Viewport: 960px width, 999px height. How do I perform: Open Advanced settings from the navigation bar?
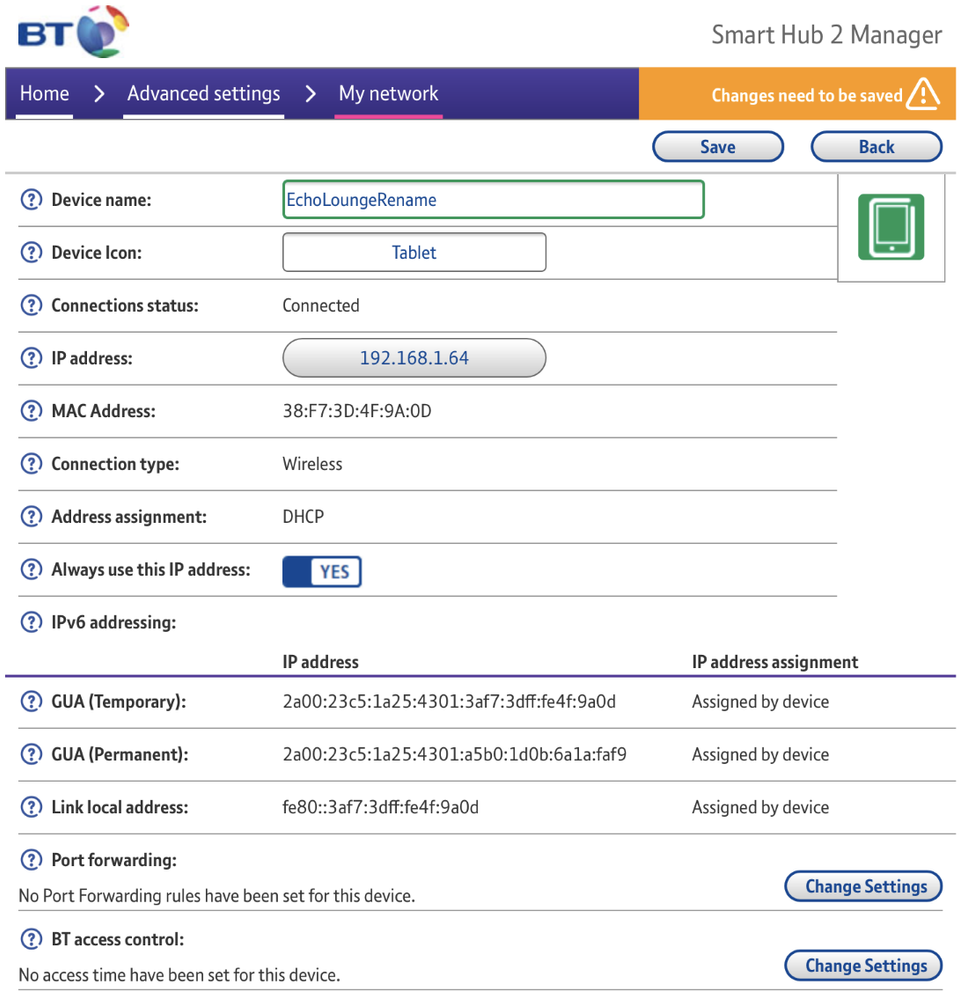click(x=203, y=93)
